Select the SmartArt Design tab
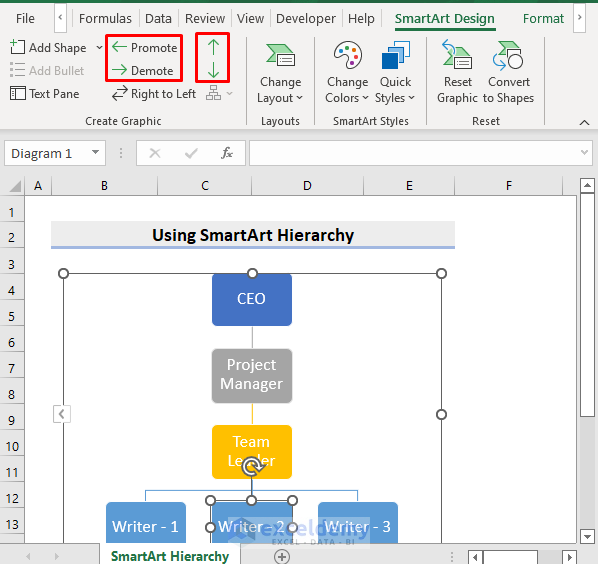This screenshot has height=564, width=598. [445, 18]
